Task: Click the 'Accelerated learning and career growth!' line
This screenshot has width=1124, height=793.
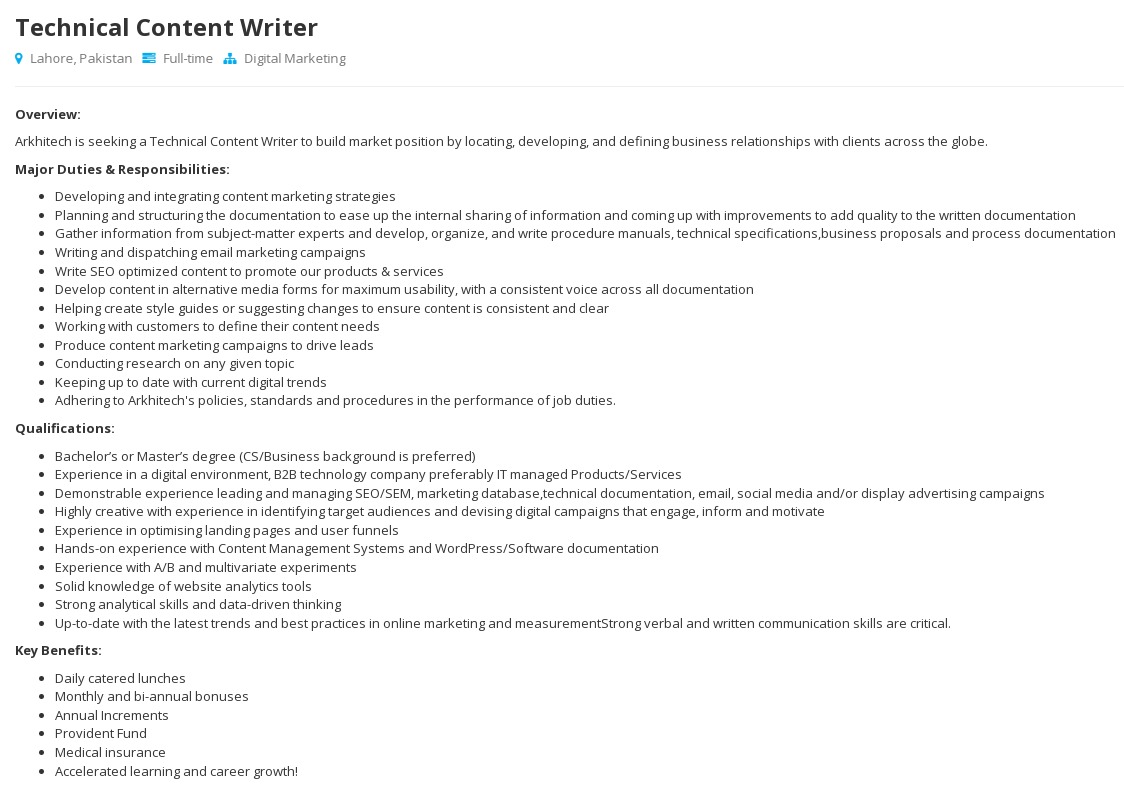Action: (x=176, y=771)
